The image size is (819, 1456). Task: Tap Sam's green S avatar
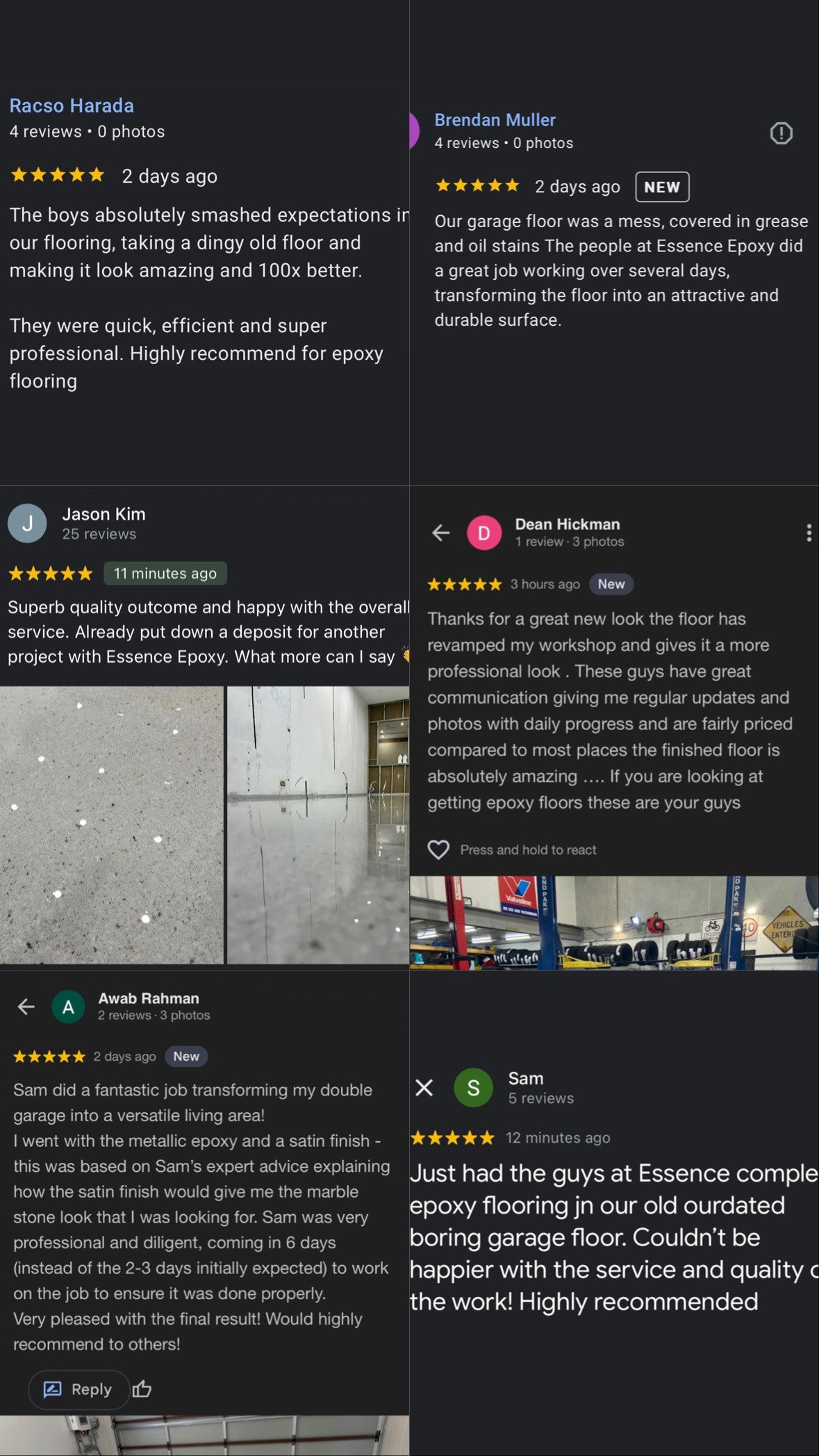(x=473, y=1088)
